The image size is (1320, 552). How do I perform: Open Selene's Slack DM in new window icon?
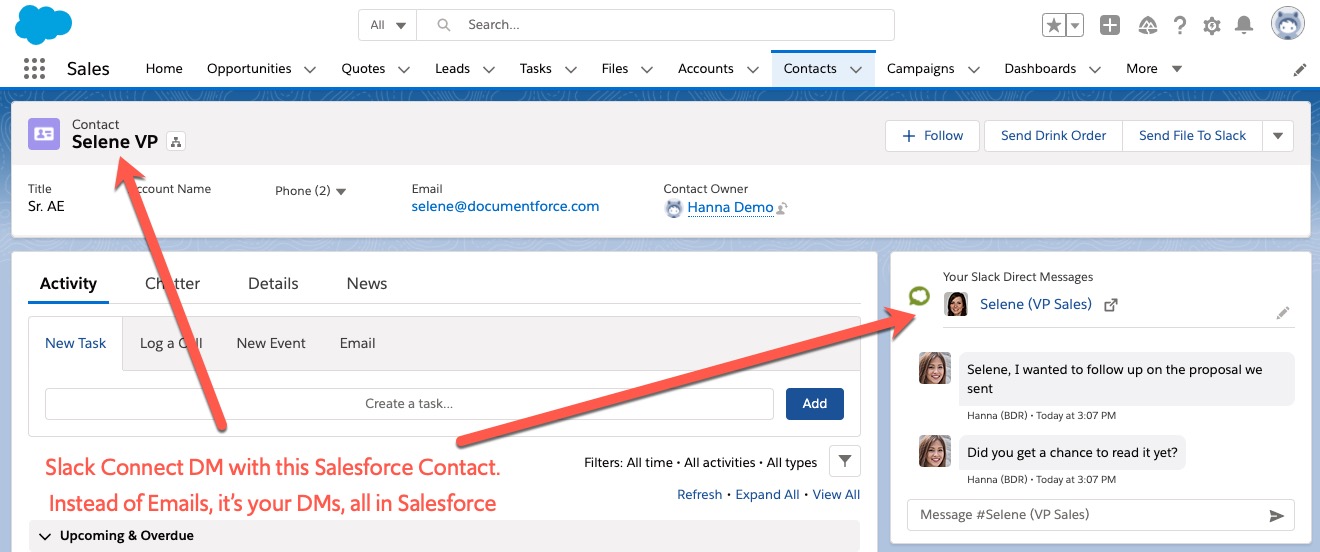coord(1110,305)
